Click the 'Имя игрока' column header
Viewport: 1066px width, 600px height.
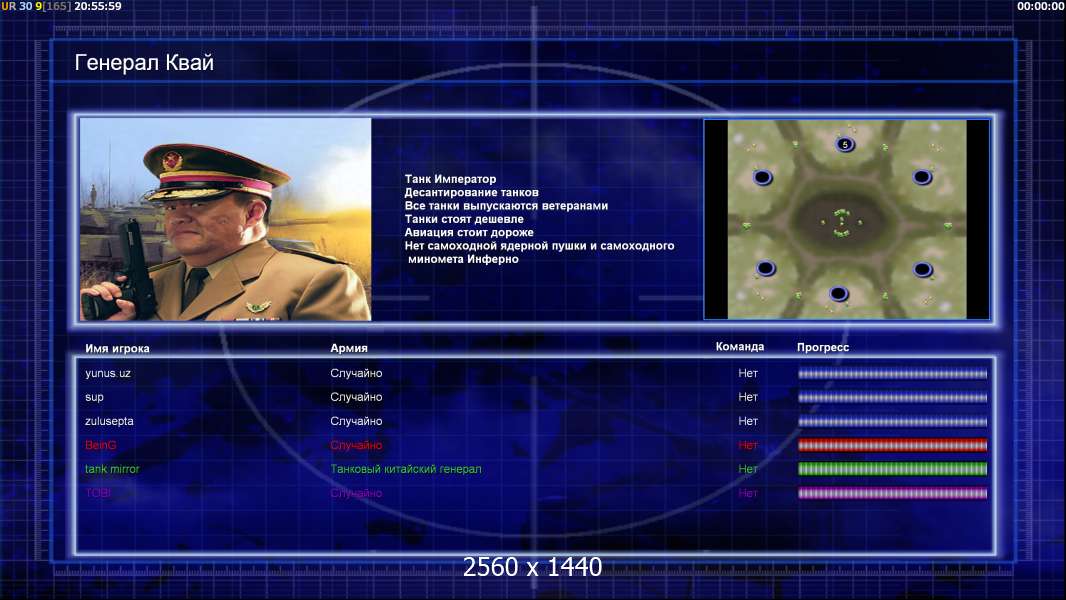click(118, 349)
